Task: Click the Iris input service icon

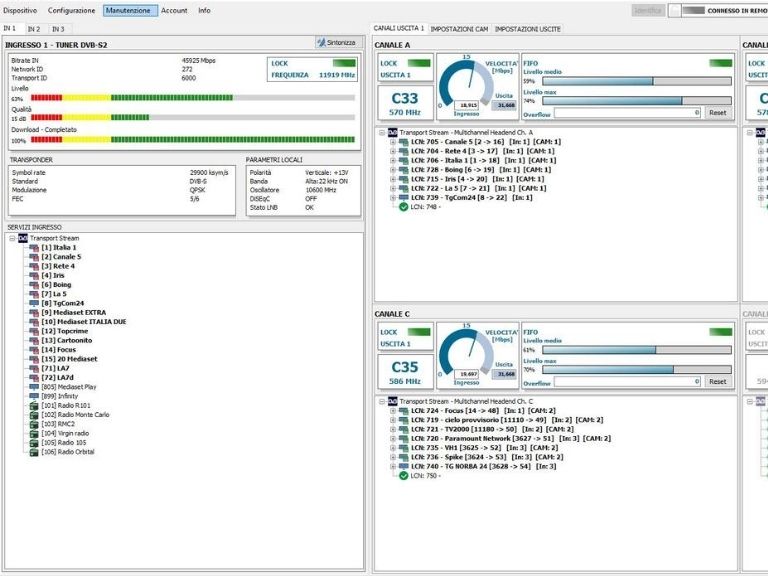Action: click(x=34, y=276)
